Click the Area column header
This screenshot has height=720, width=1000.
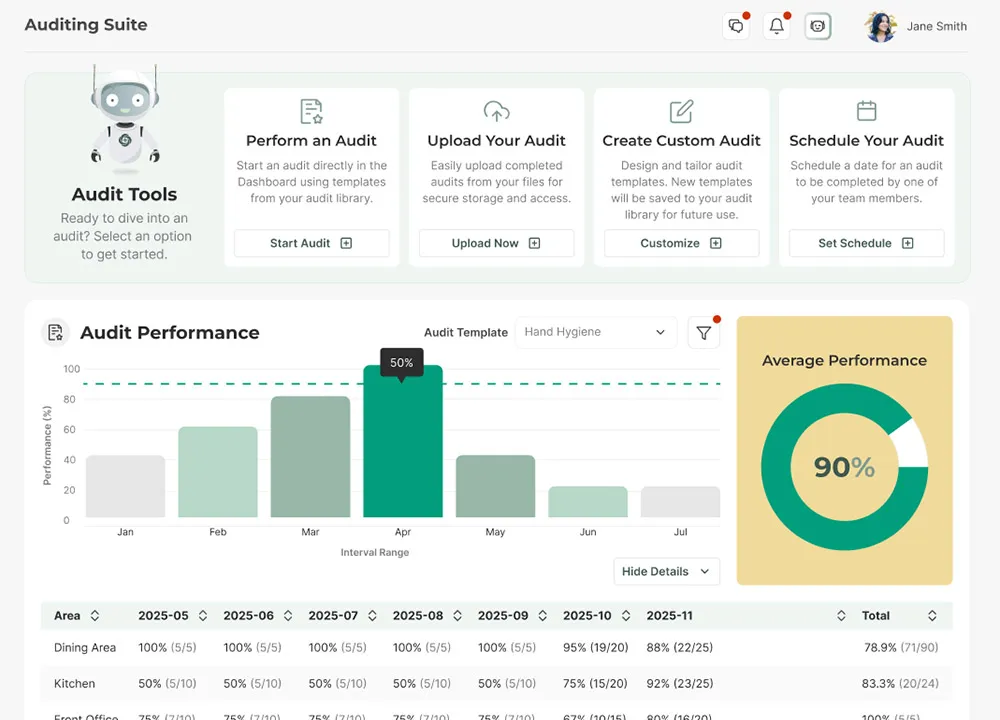click(67, 615)
